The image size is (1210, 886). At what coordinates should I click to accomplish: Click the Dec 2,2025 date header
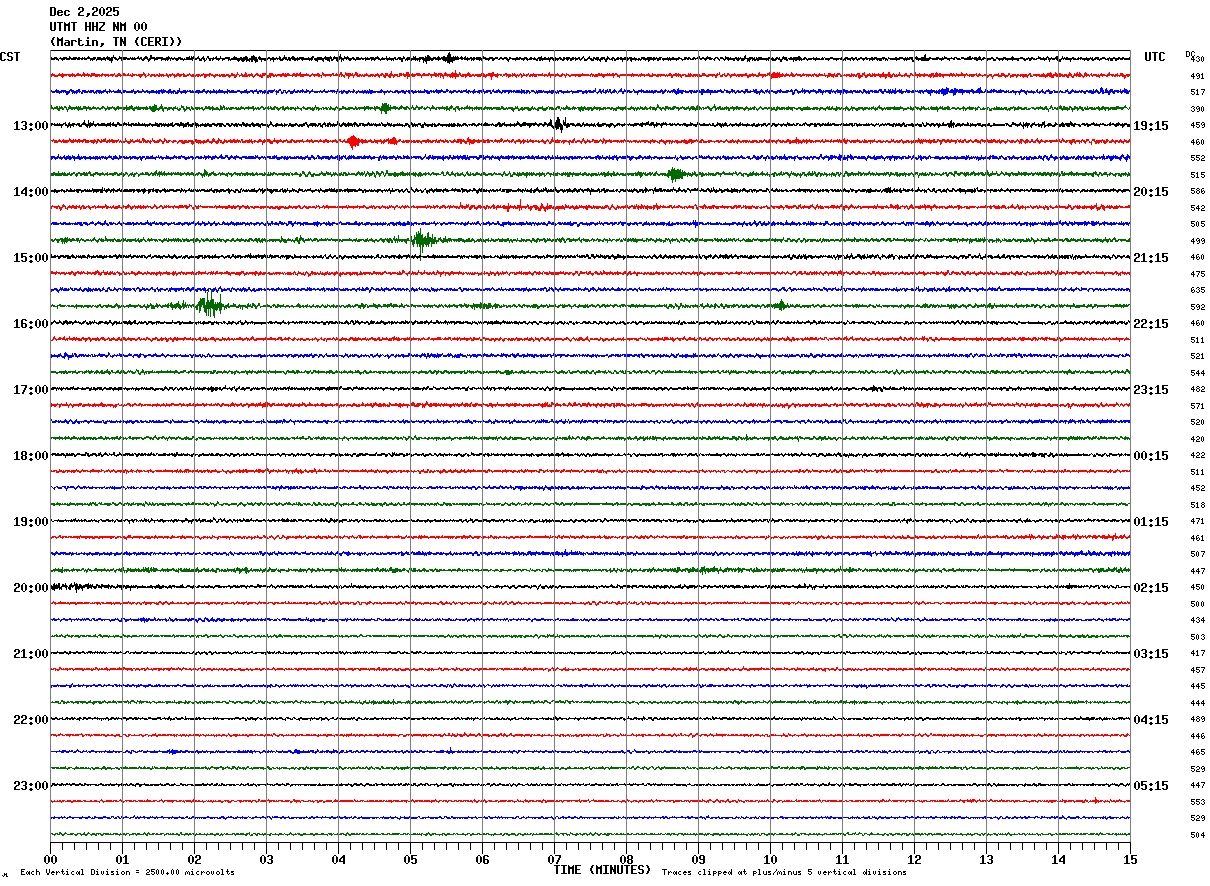click(x=84, y=12)
